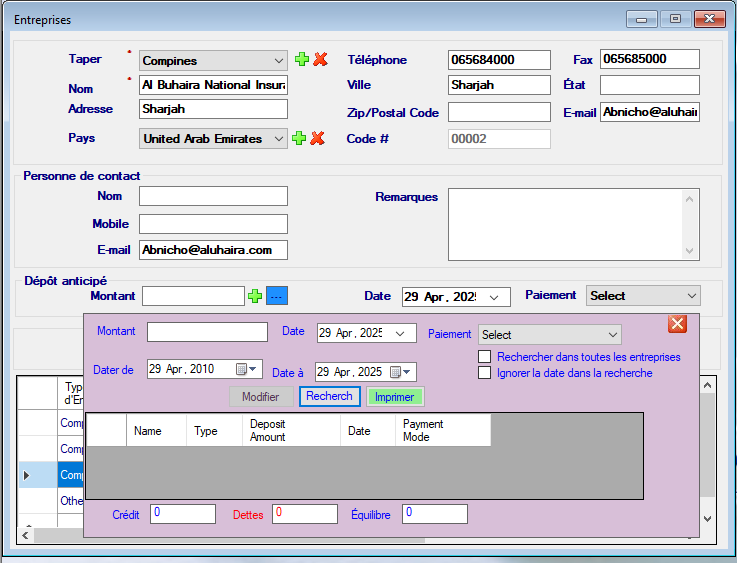The width and height of the screenshot is (737, 563).
Task: Open calendar icon in Date à field
Action: [400, 372]
